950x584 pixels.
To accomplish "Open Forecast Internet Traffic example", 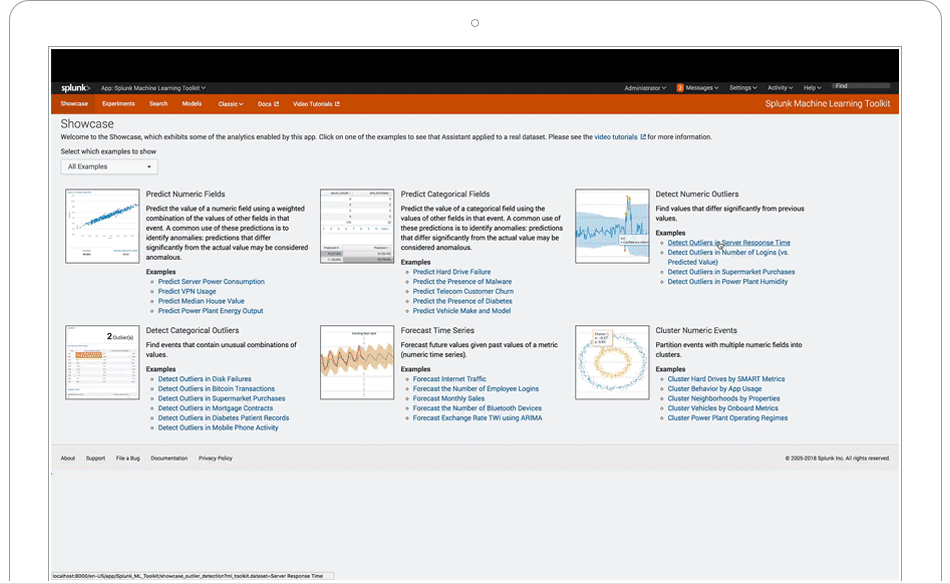I will pyautogui.click(x=450, y=379).
